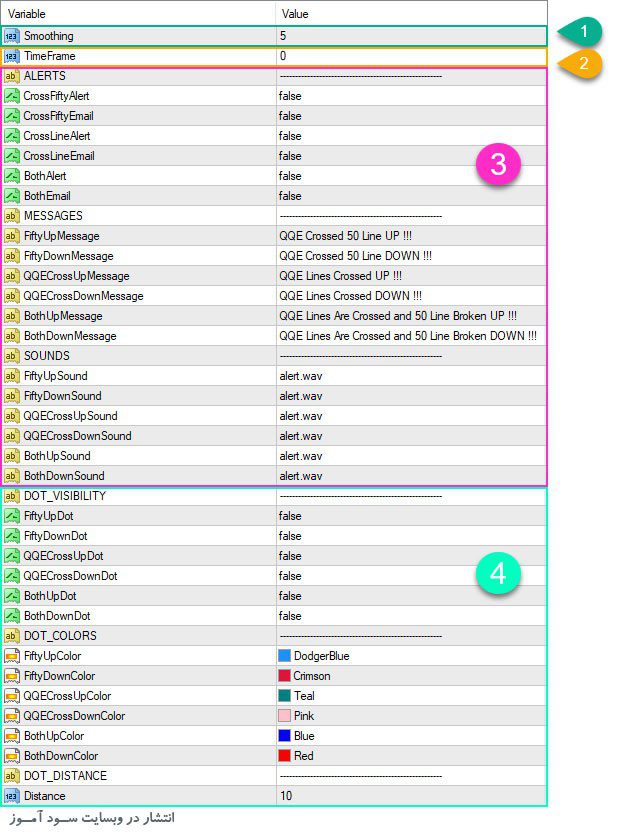The image size is (624, 832).
Task: Edit the 'QQE Lines Crossed UP !!!' value
Action: (x=341, y=276)
